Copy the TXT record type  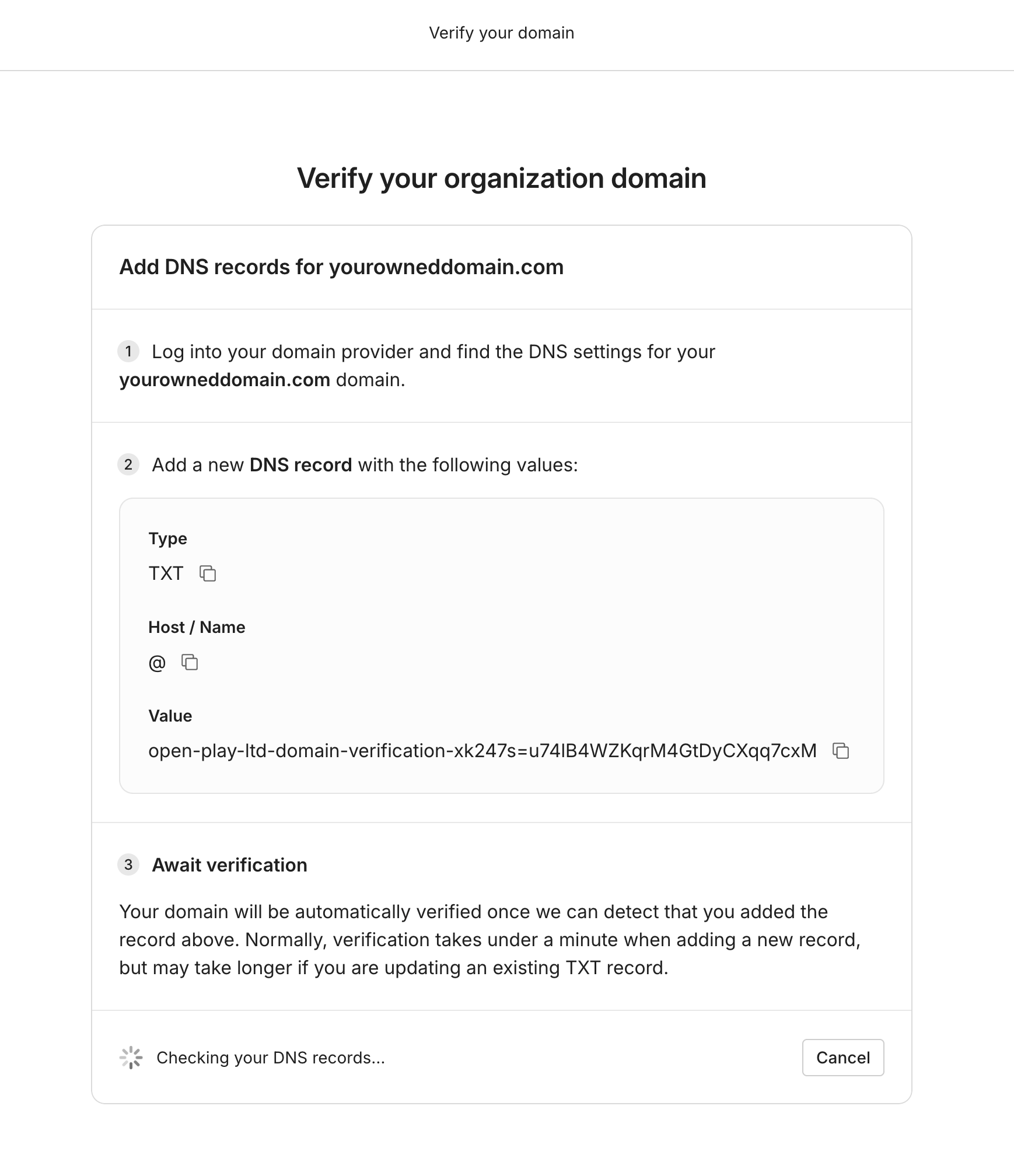click(208, 573)
